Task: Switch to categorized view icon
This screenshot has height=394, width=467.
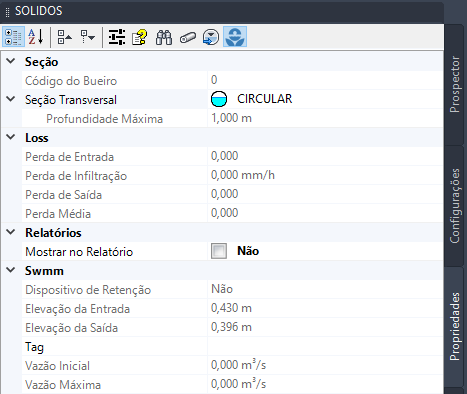Action: click(13, 37)
